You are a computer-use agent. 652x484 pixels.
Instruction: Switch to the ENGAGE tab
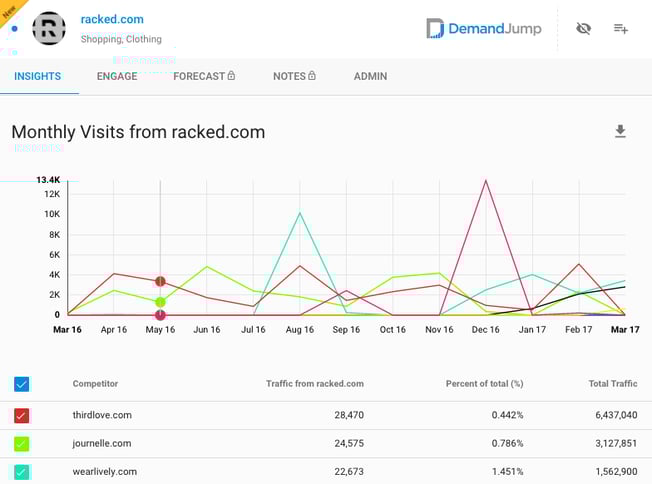(117, 77)
